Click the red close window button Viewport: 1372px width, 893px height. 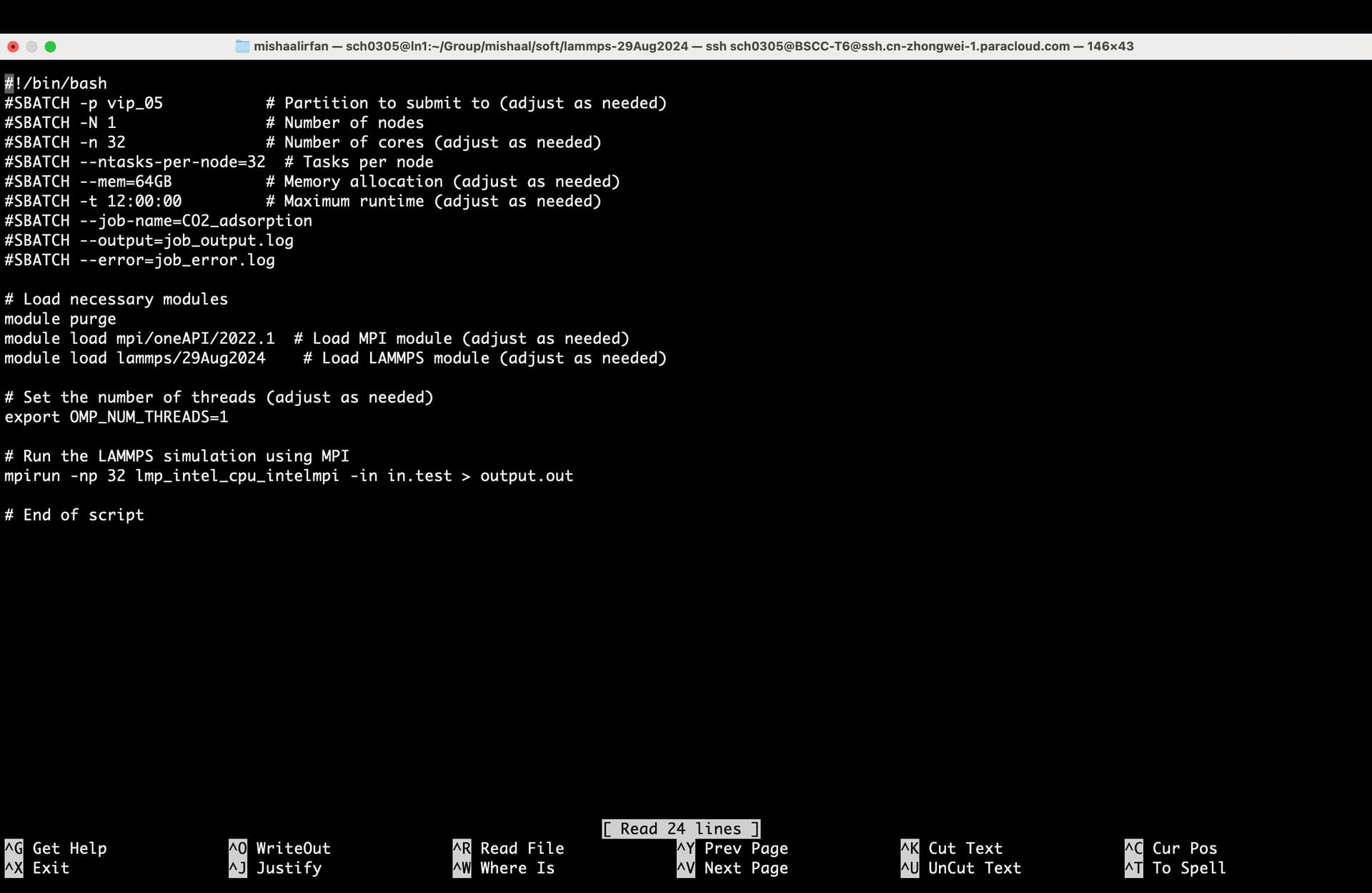click(x=13, y=46)
